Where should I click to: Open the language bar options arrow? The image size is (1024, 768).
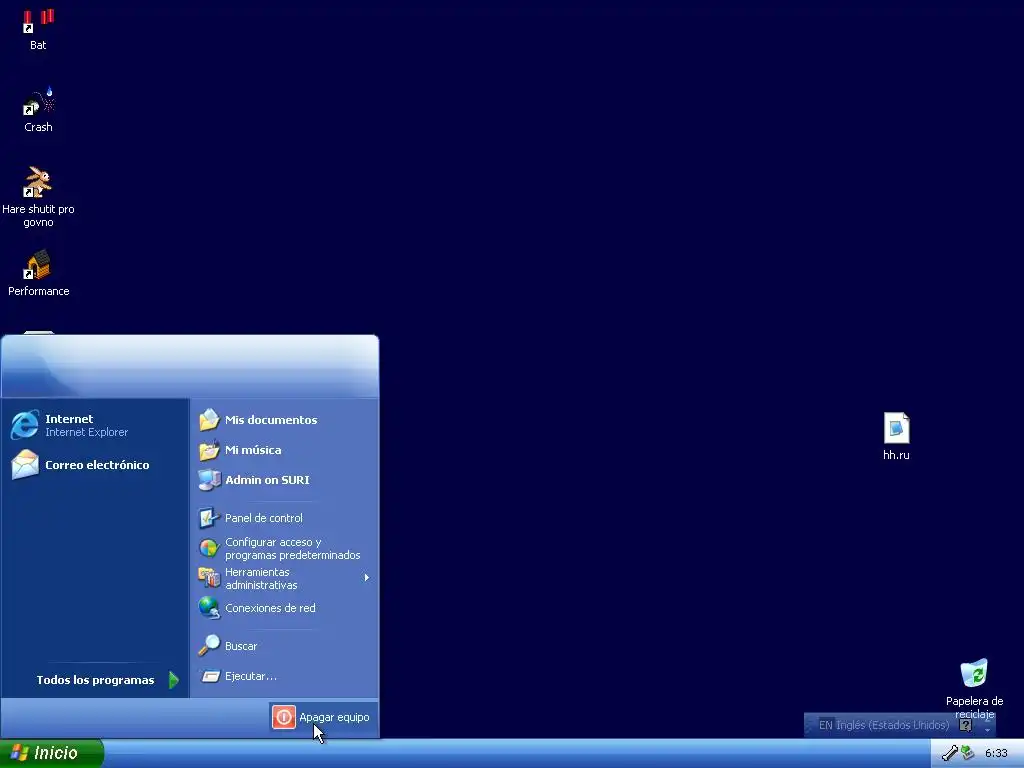click(x=987, y=729)
